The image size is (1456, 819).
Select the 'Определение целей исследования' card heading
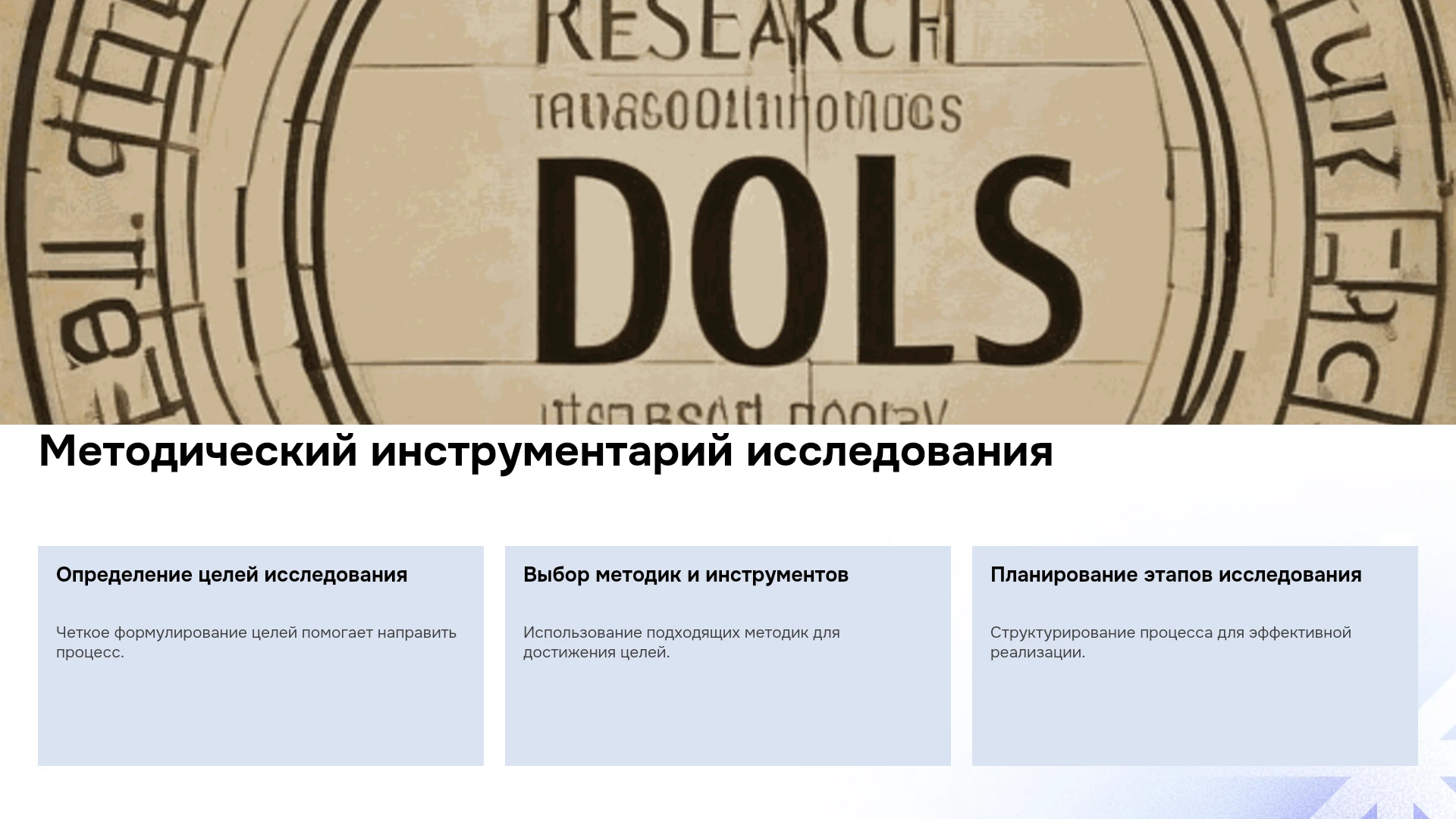point(231,575)
